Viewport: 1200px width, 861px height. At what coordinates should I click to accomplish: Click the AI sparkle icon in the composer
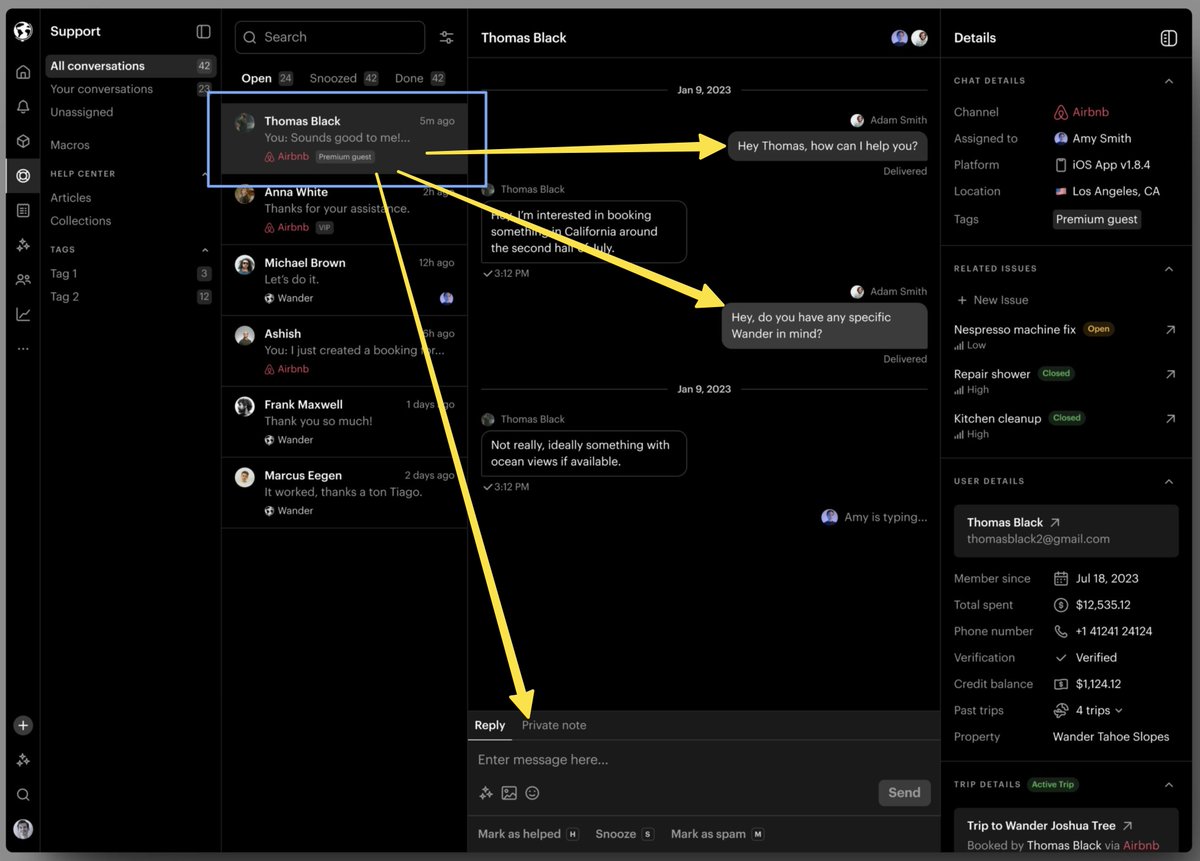point(486,793)
